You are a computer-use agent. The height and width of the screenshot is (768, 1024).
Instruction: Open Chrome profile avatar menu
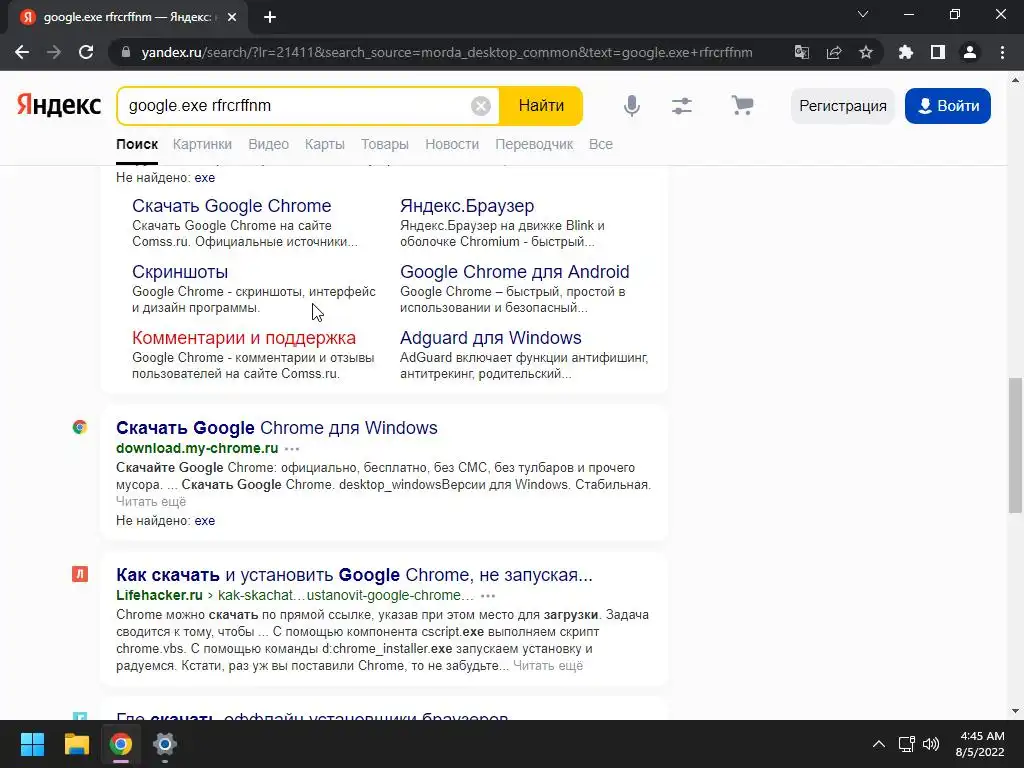click(x=970, y=52)
